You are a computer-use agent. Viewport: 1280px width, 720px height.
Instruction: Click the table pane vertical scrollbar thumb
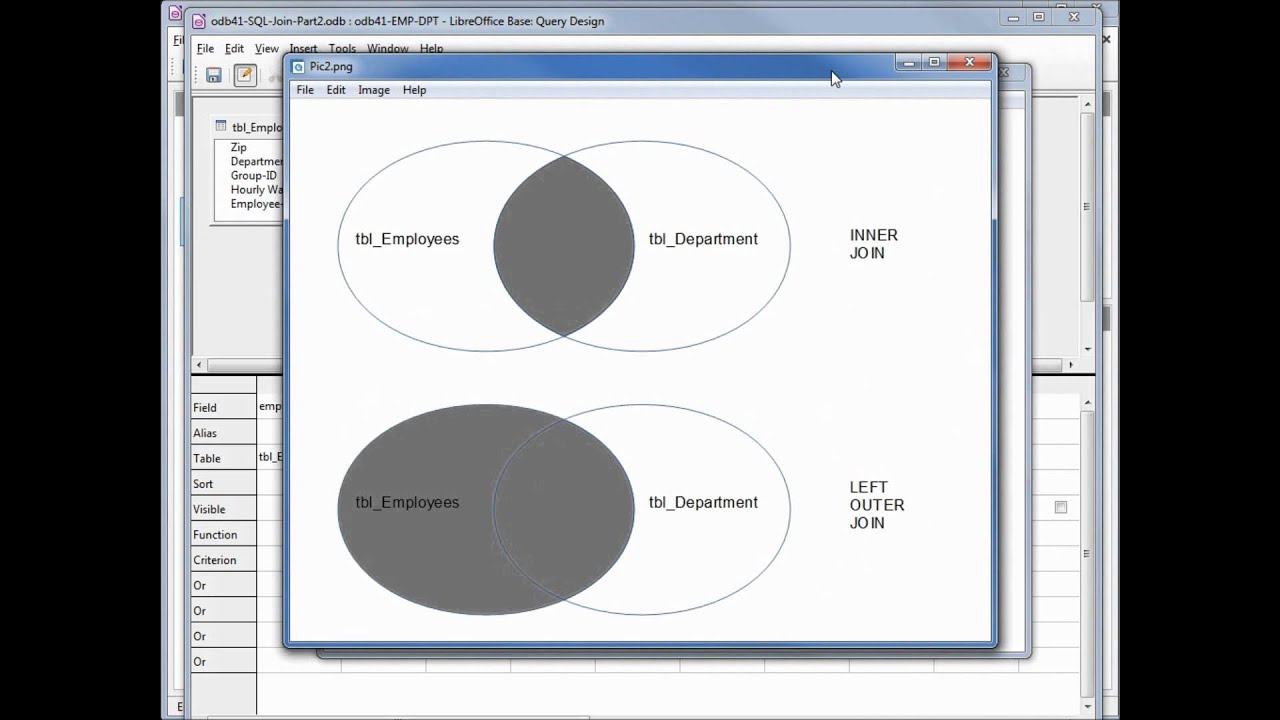1087,207
